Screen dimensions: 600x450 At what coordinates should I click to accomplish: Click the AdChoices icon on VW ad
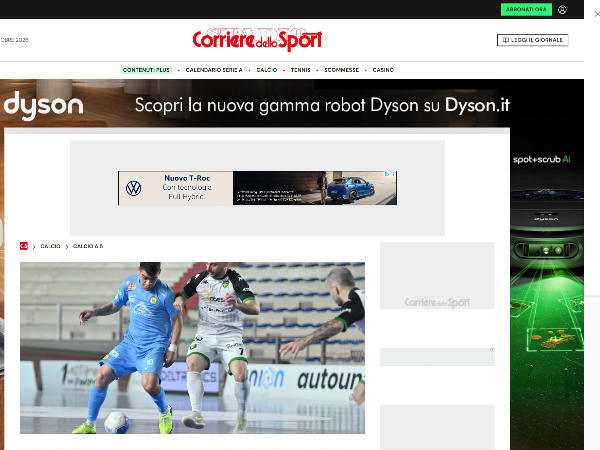click(390, 174)
